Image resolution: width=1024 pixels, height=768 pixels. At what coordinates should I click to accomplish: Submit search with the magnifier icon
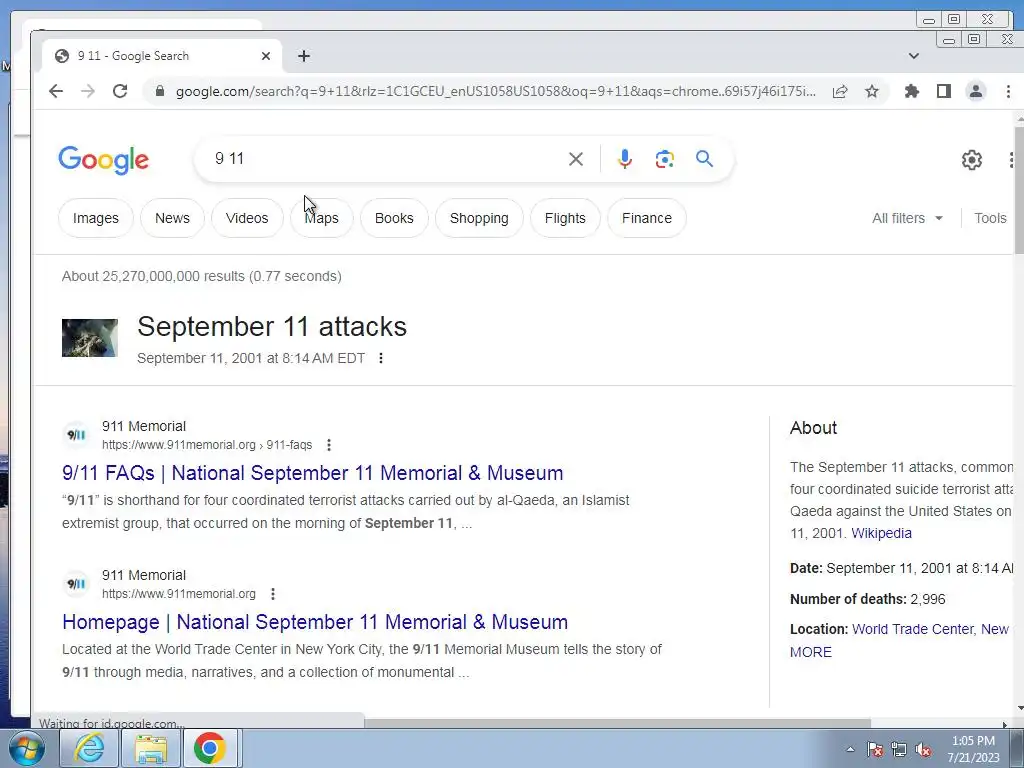pos(704,159)
